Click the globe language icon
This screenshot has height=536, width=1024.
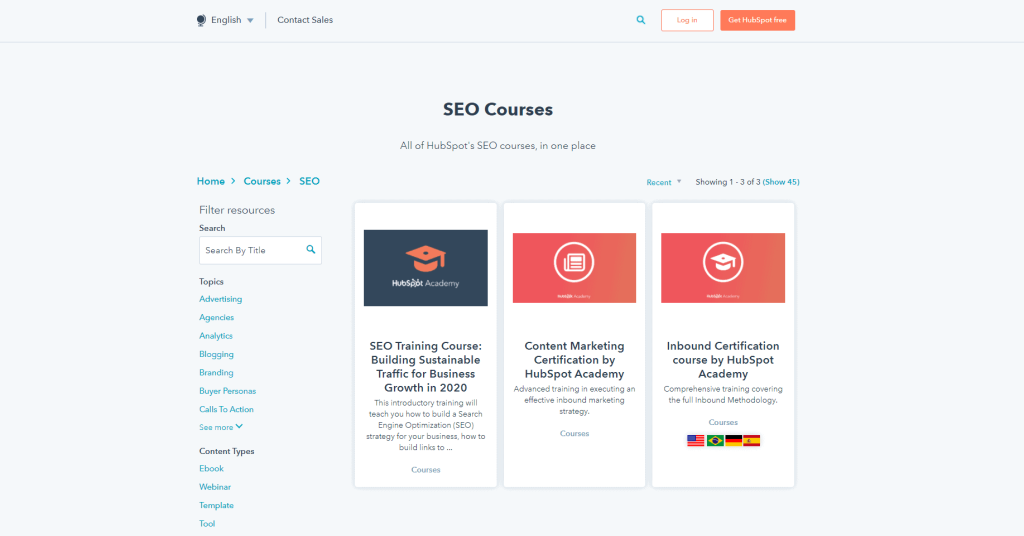[201, 20]
